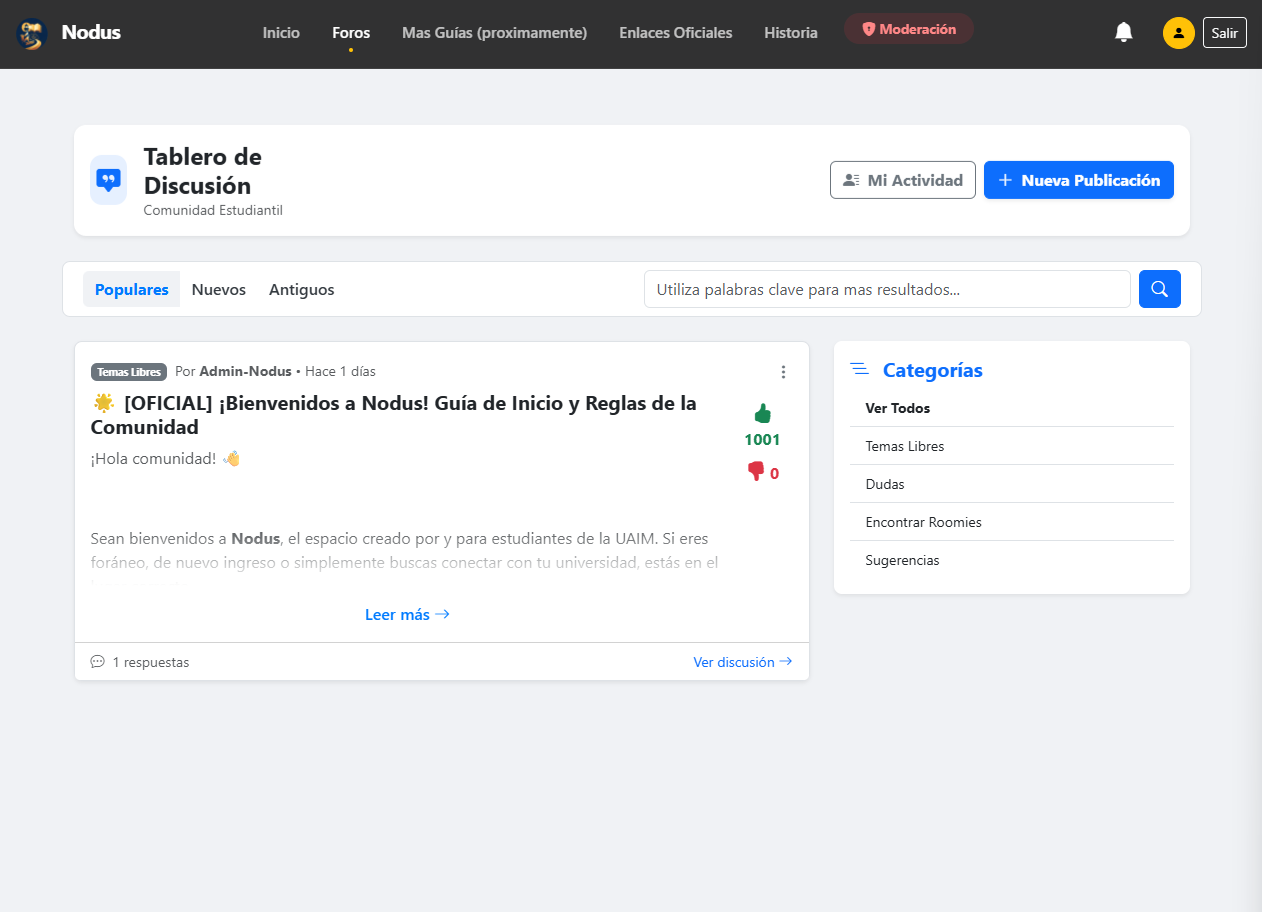
Task: Open the notifications bell
Action: click(1124, 32)
